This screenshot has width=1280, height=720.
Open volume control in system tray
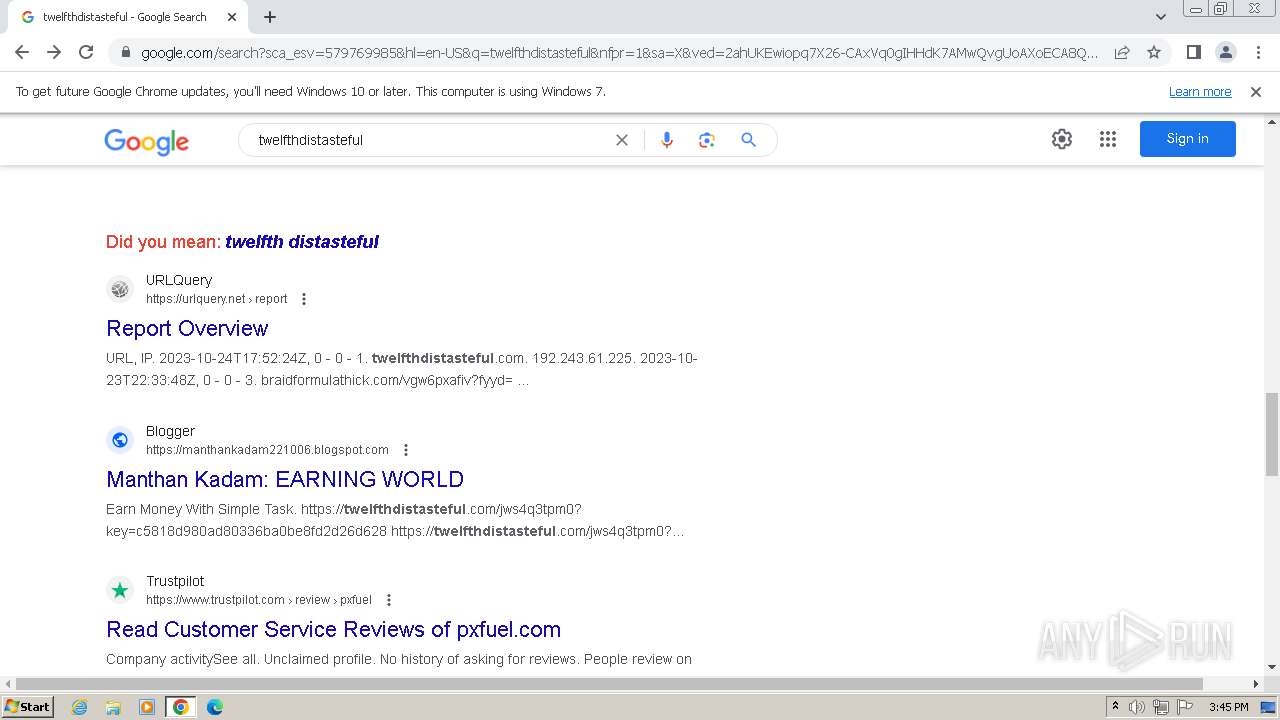point(1137,707)
